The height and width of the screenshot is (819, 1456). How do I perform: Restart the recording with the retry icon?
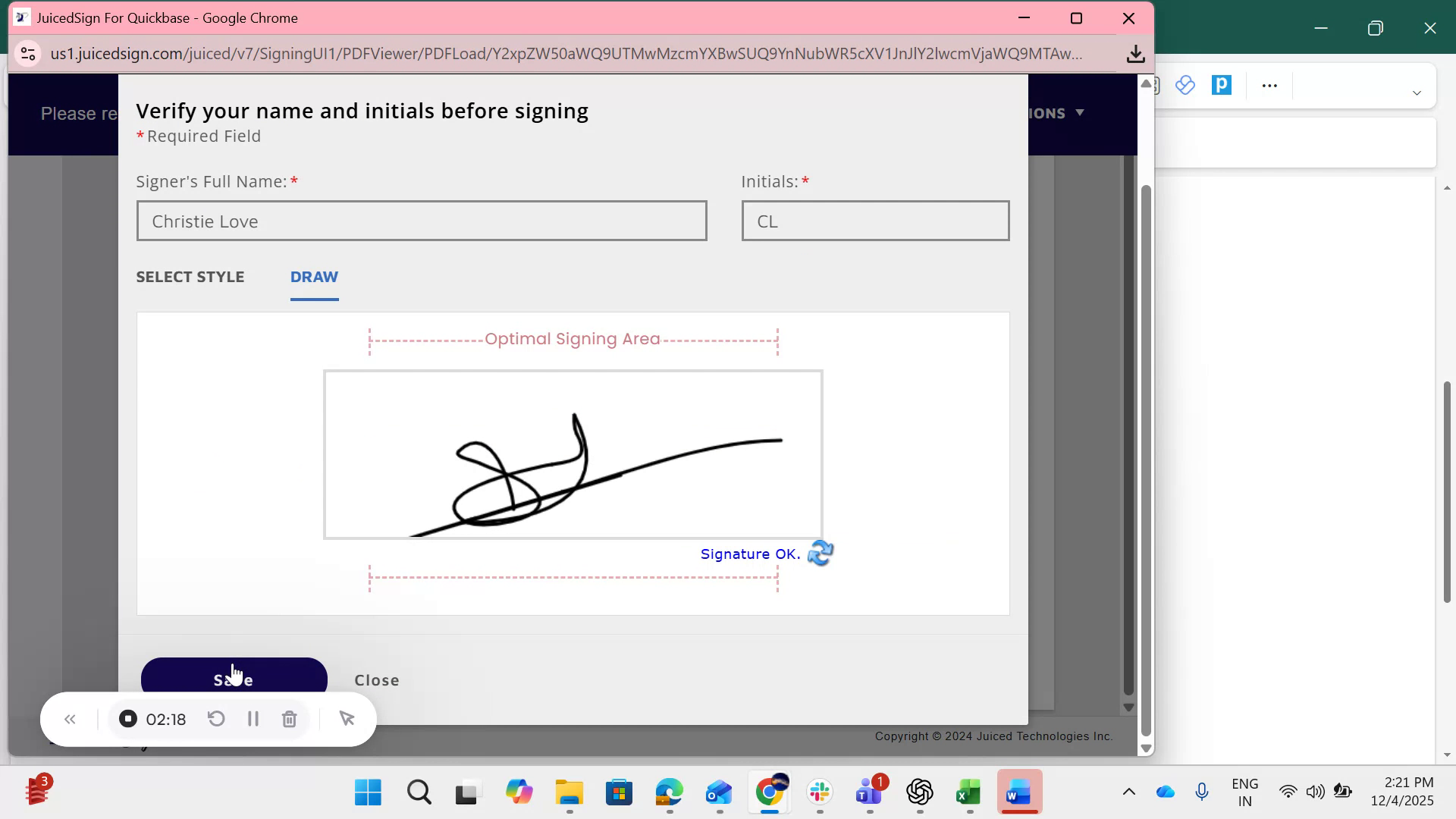point(217,719)
